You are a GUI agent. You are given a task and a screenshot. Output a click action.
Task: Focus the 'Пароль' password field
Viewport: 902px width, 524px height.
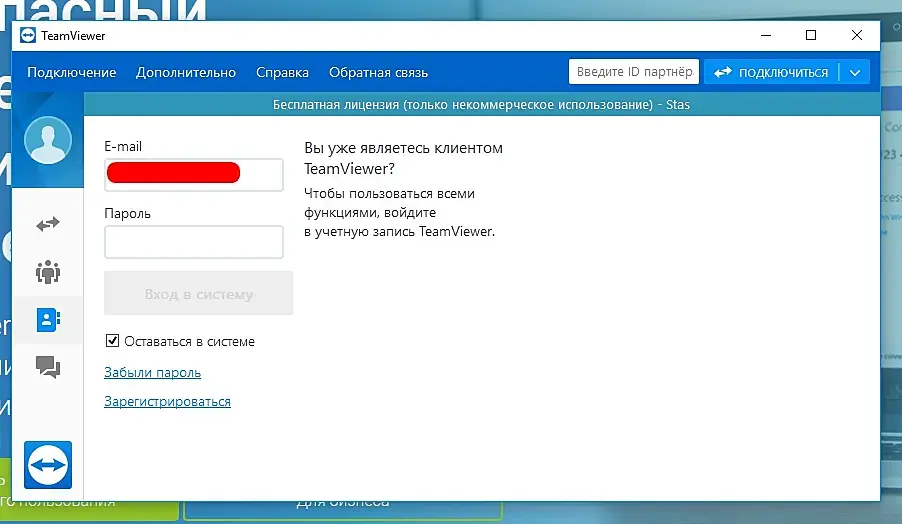pos(194,242)
